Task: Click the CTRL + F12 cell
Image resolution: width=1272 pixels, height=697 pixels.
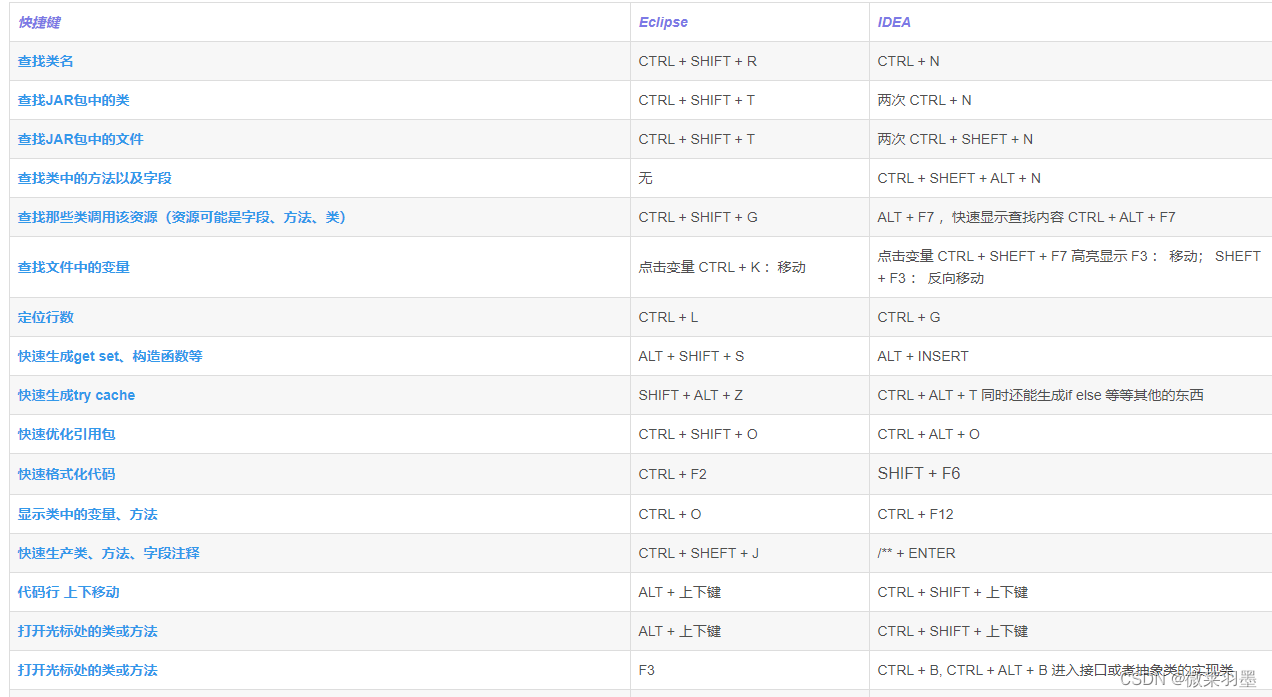Action: pyautogui.click(x=916, y=514)
